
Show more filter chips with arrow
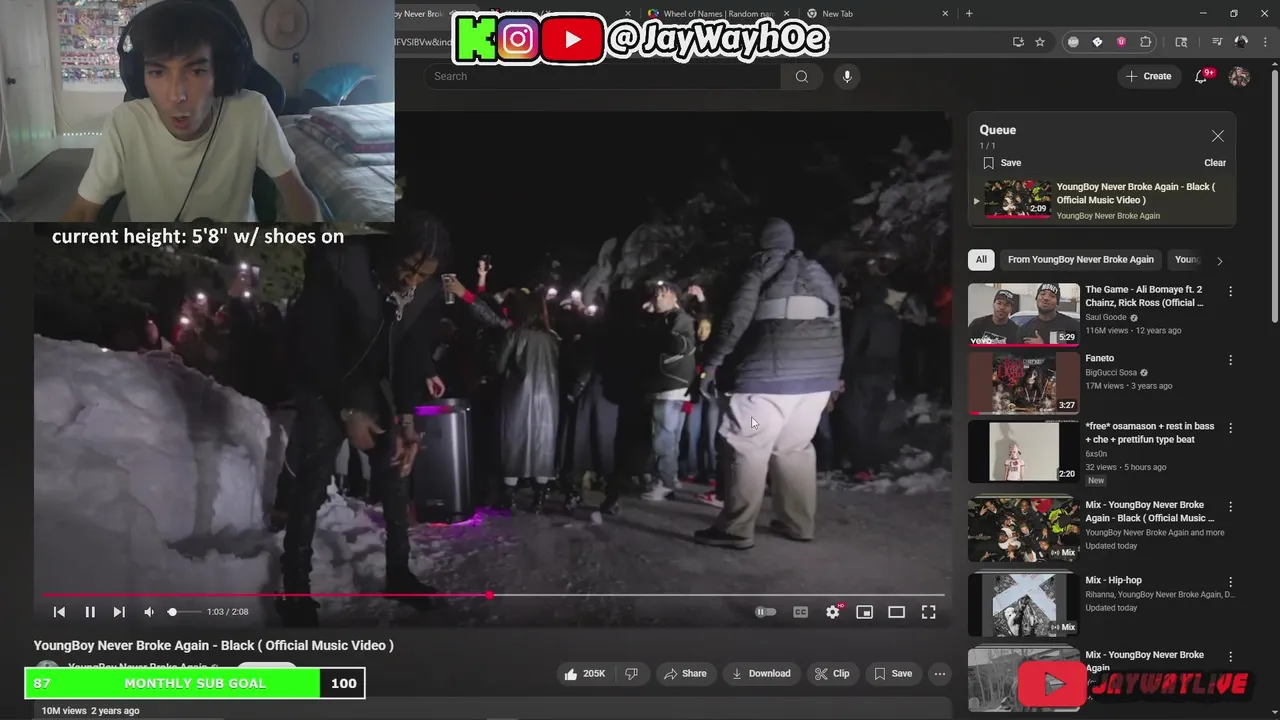[x=1219, y=261]
